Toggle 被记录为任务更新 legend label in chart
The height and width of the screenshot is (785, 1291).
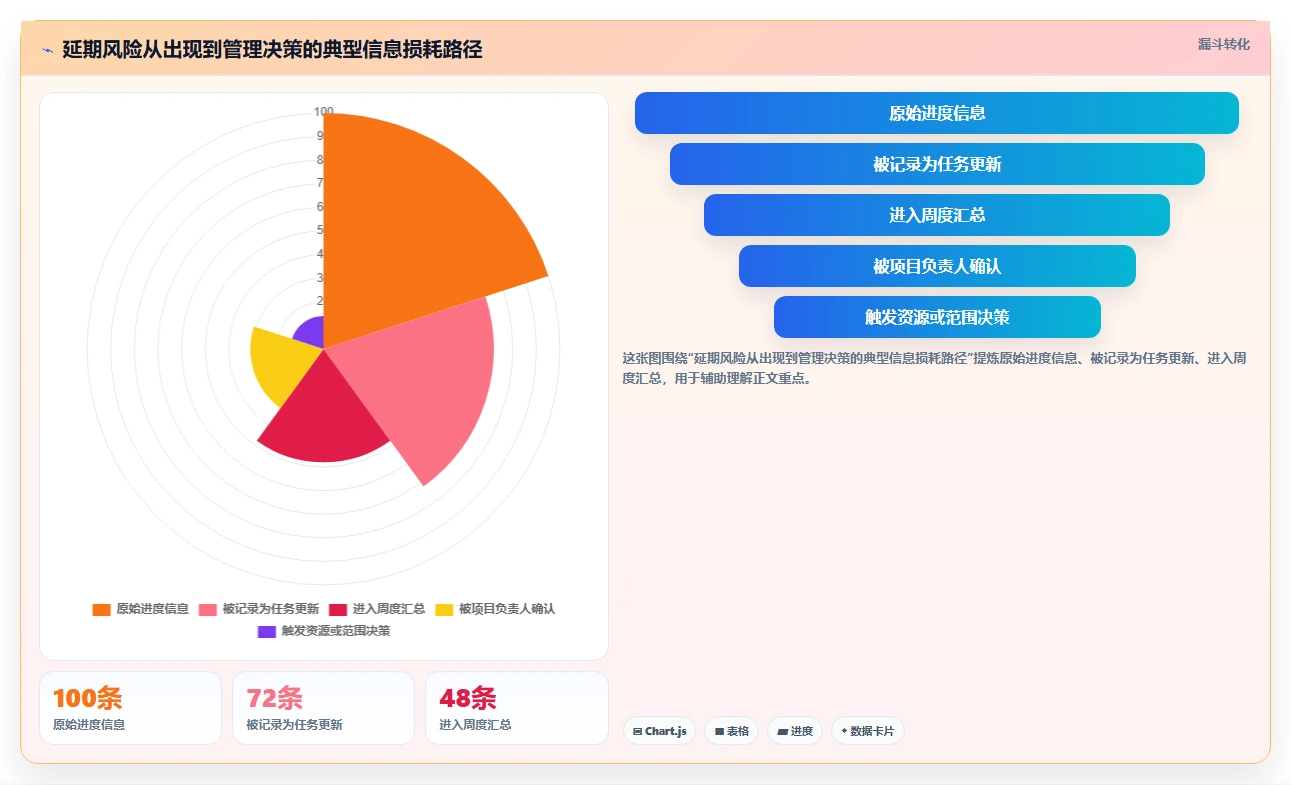(x=270, y=609)
